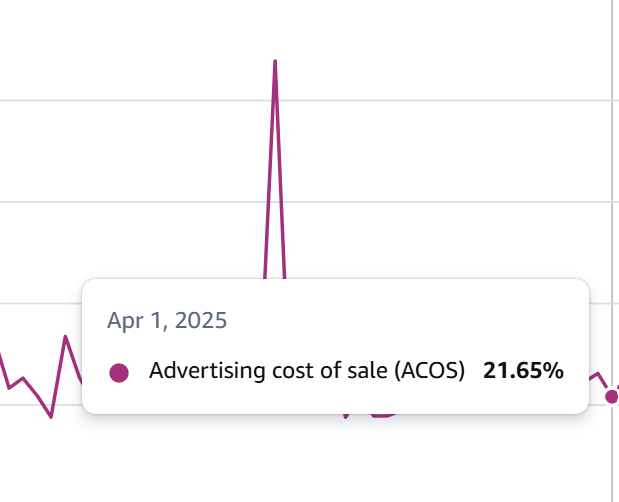The image size is (619, 502).
Task: Click the small peak just right of the tooltip
Action: click(x=598, y=373)
